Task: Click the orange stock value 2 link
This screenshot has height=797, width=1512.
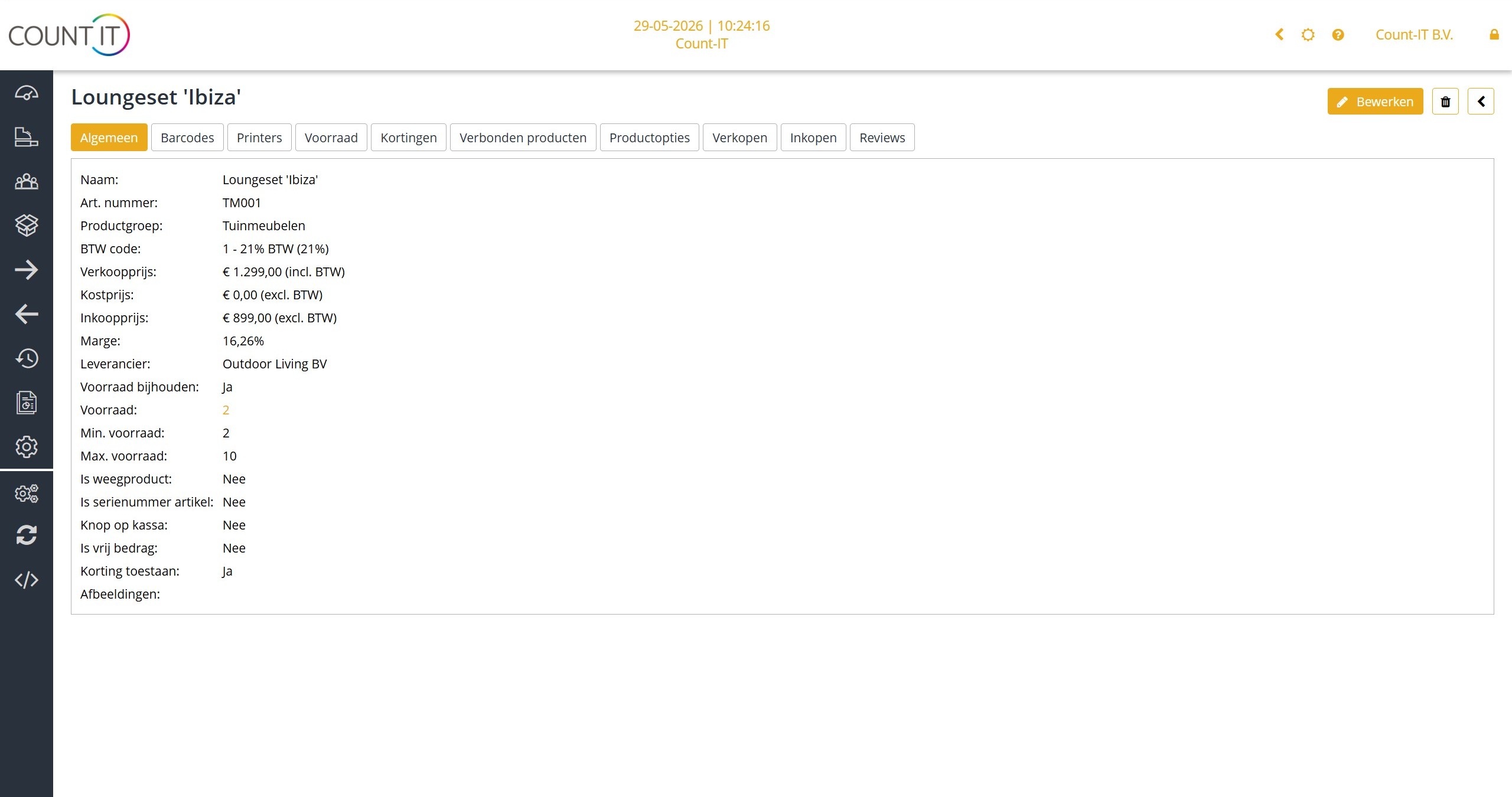Action: 226,410
